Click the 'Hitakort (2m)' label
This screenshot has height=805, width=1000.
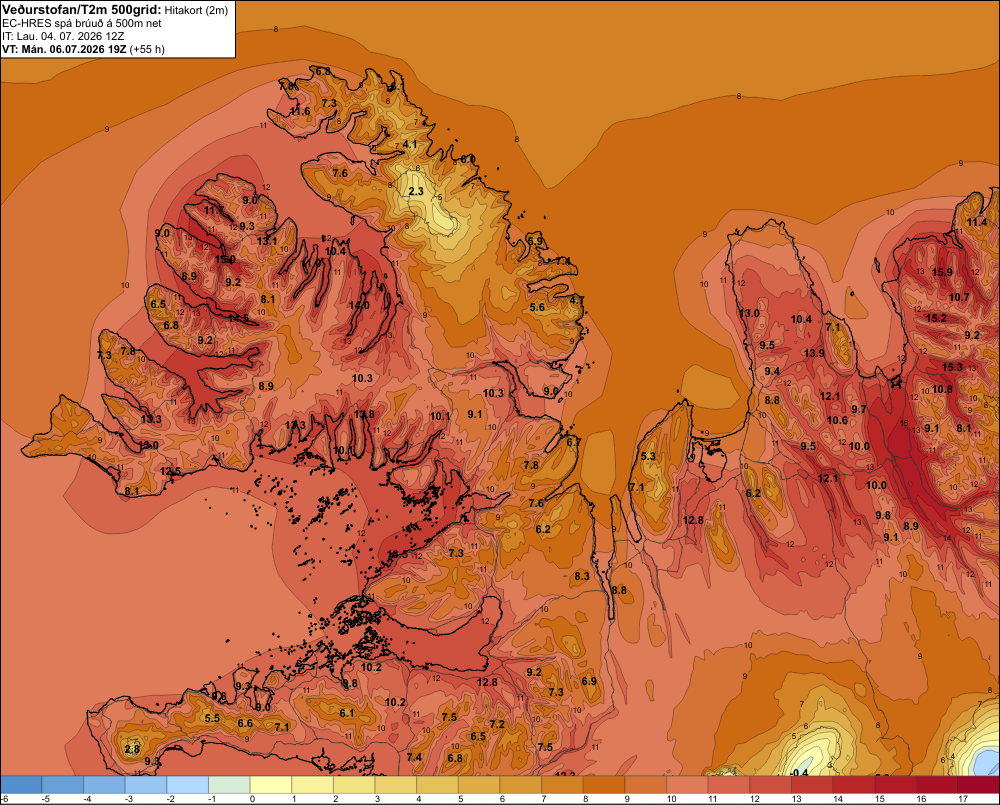click(196, 10)
